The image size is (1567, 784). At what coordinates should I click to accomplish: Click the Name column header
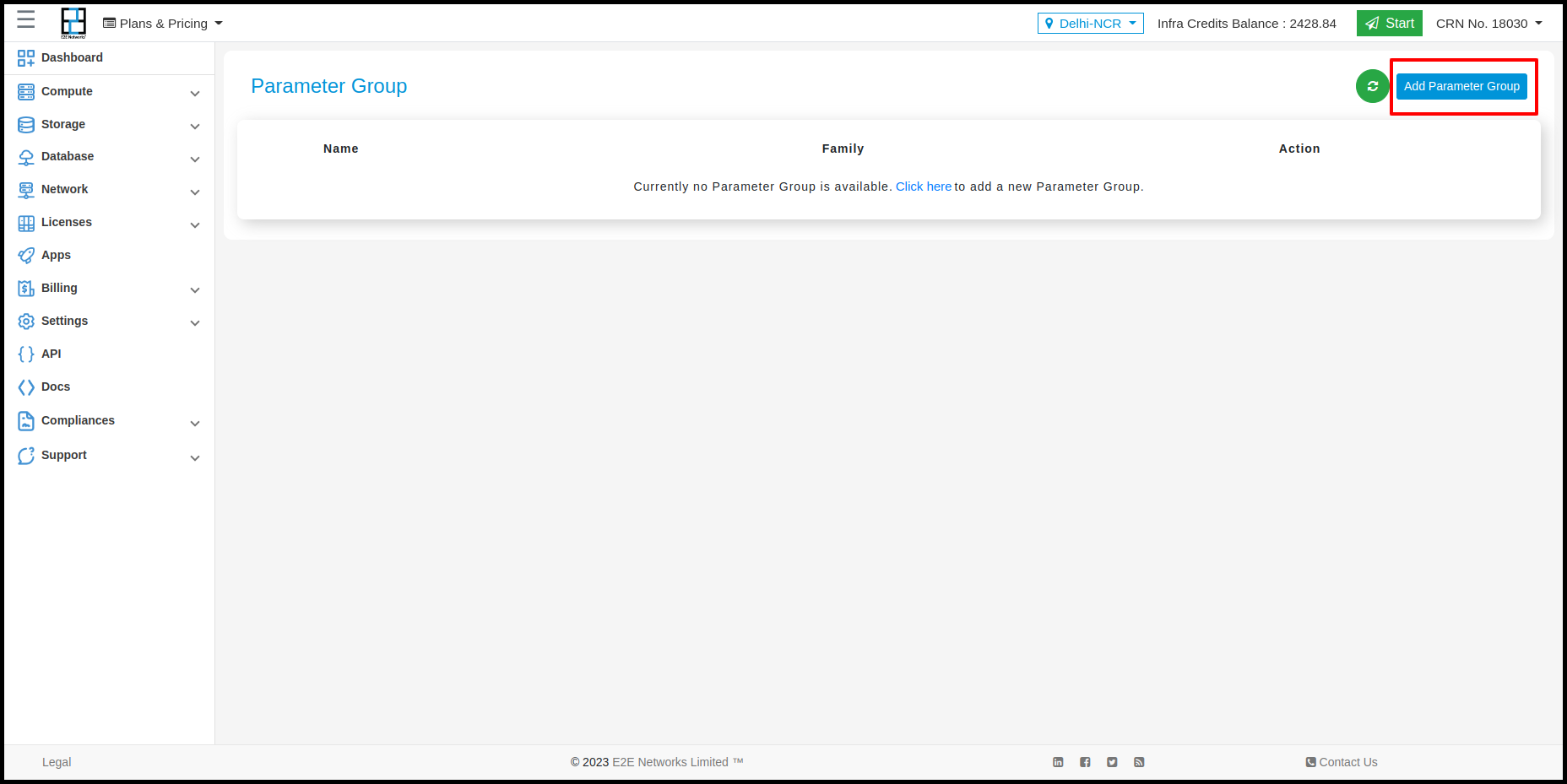(x=341, y=149)
